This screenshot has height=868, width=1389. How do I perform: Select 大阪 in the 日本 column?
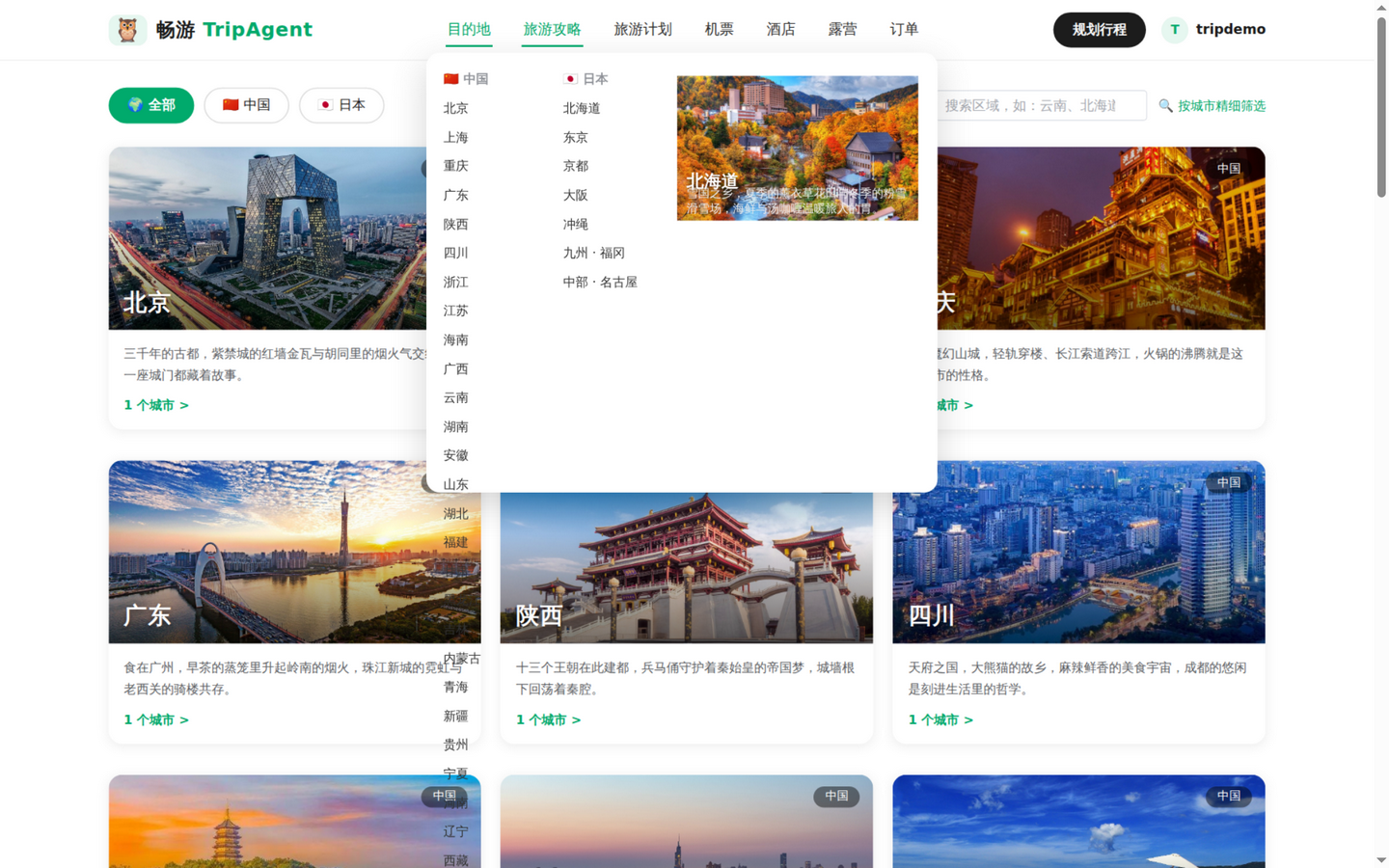tap(575, 195)
